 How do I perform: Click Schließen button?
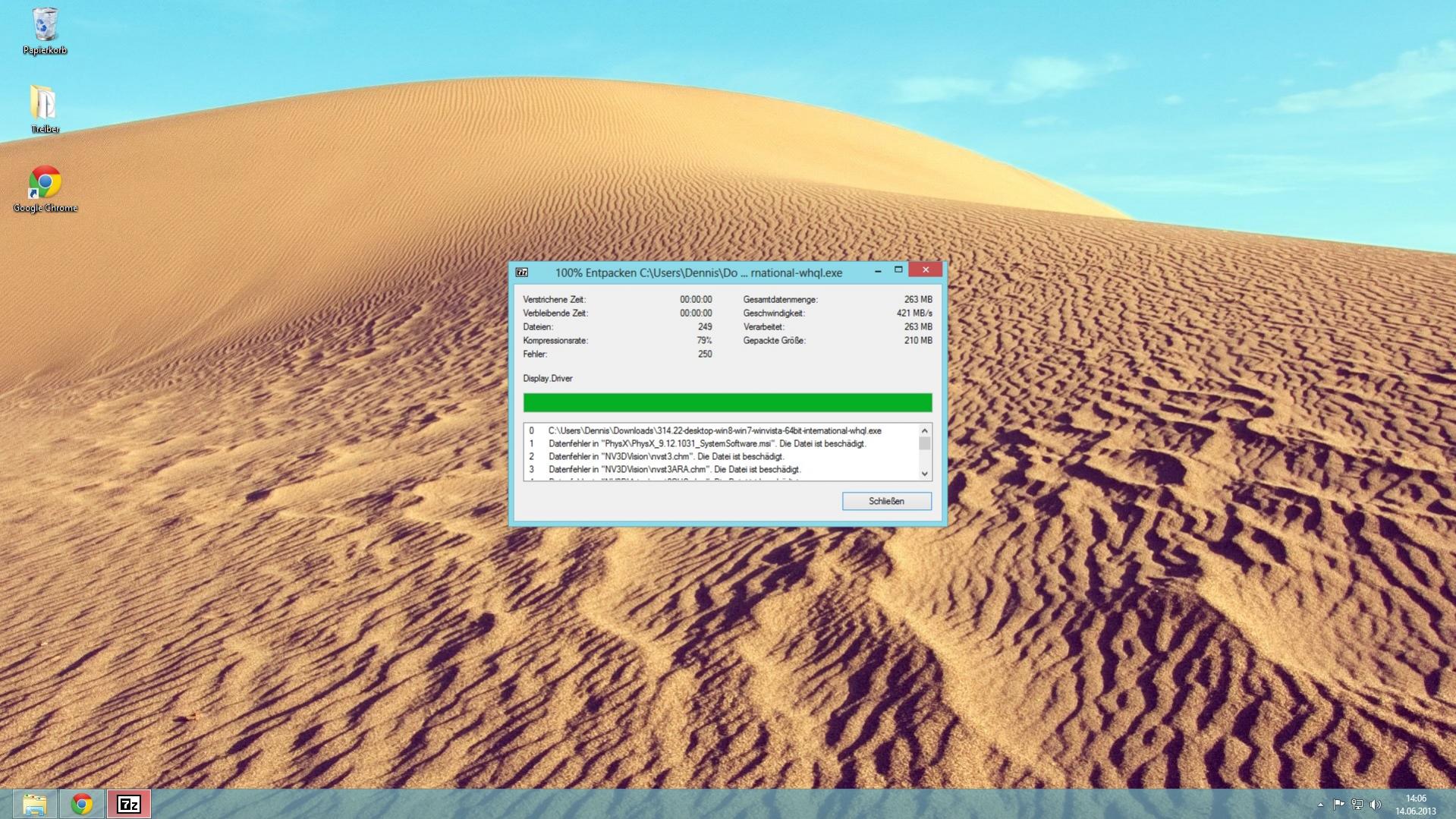coord(886,501)
